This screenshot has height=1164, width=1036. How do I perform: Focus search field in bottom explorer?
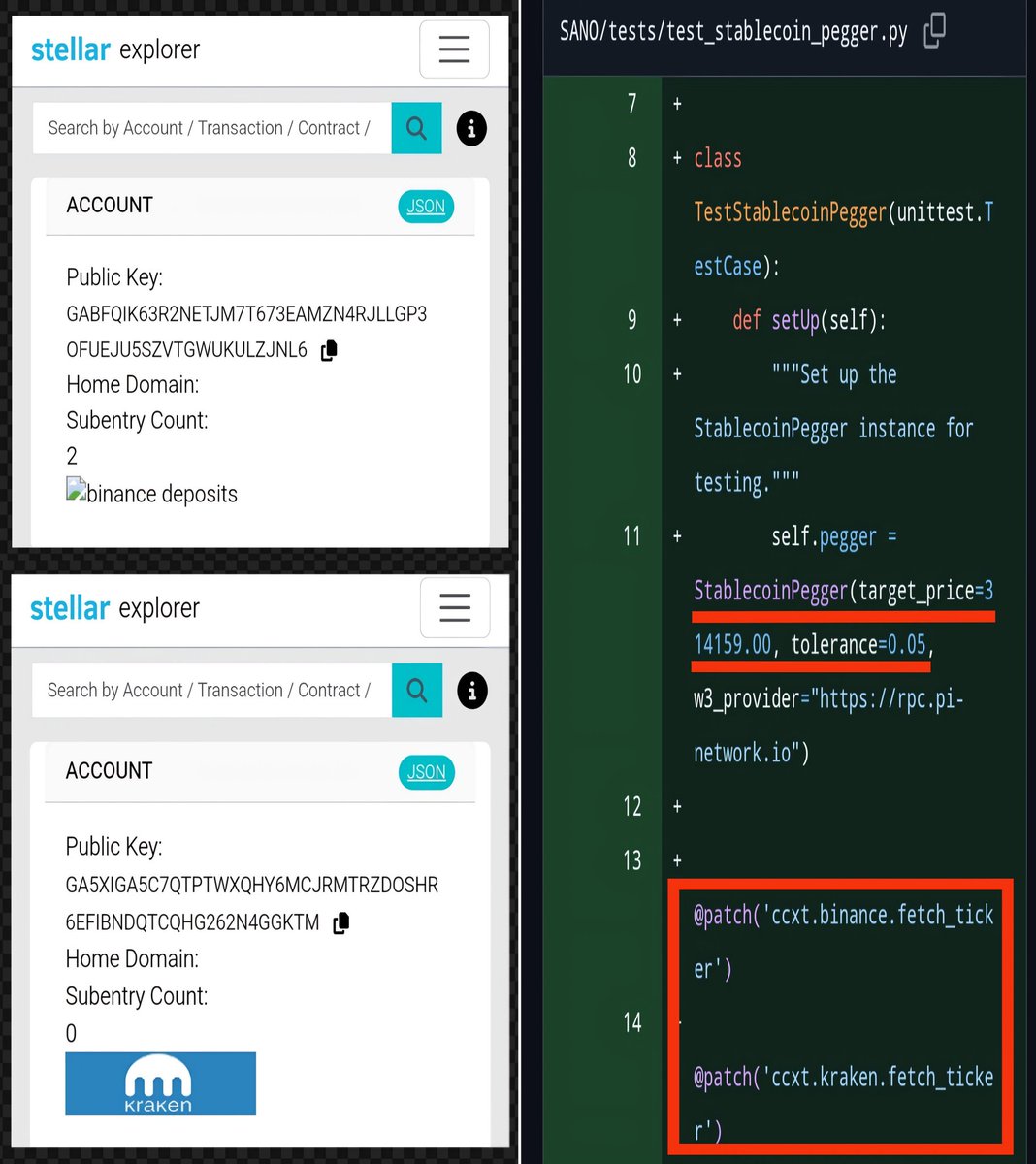point(211,691)
